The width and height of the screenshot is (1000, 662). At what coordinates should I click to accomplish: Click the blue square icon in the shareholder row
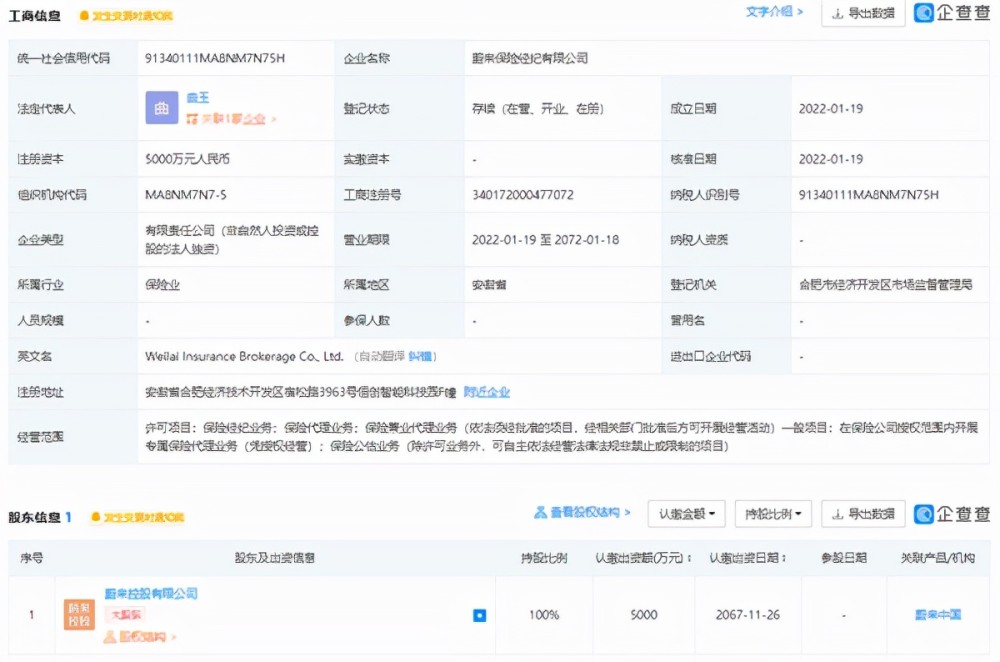[x=480, y=615]
